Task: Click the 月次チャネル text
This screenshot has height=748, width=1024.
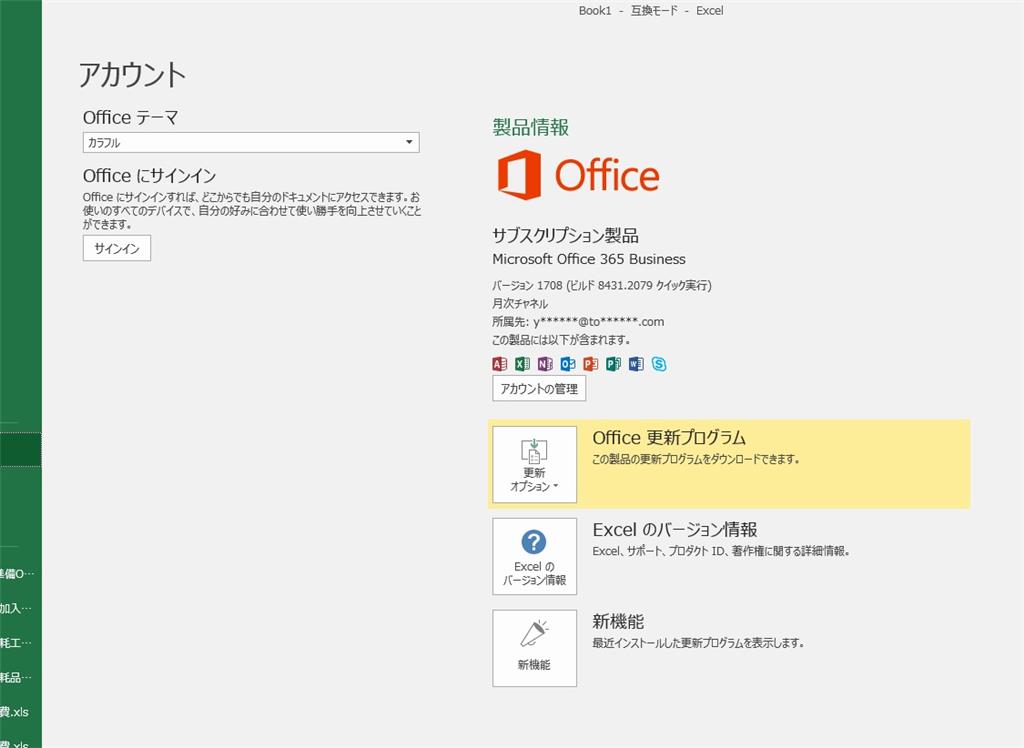Action: pos(520,304)
